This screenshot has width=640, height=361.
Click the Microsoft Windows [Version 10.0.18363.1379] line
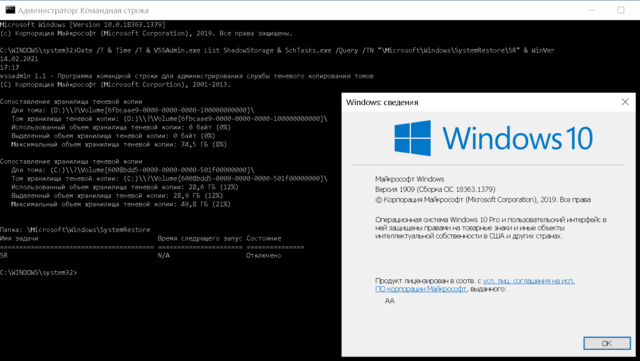coord(83,25)
